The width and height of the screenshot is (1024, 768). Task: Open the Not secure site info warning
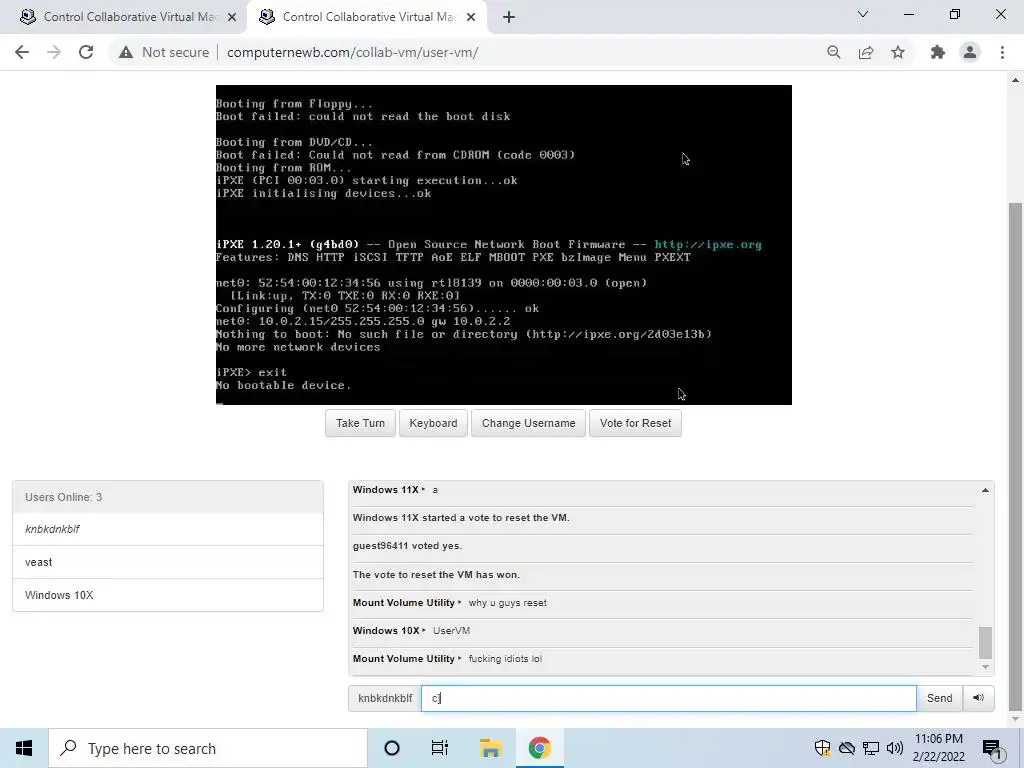pyautogui.click(x=164, y=52)
